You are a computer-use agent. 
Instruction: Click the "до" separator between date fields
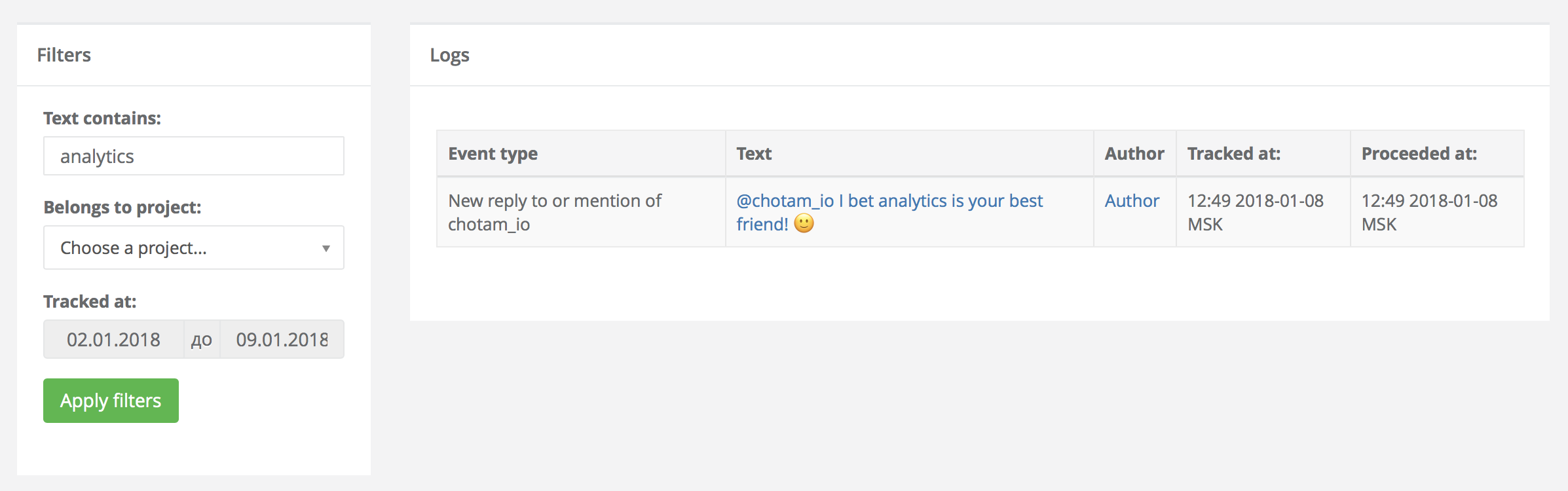[201, 340]
